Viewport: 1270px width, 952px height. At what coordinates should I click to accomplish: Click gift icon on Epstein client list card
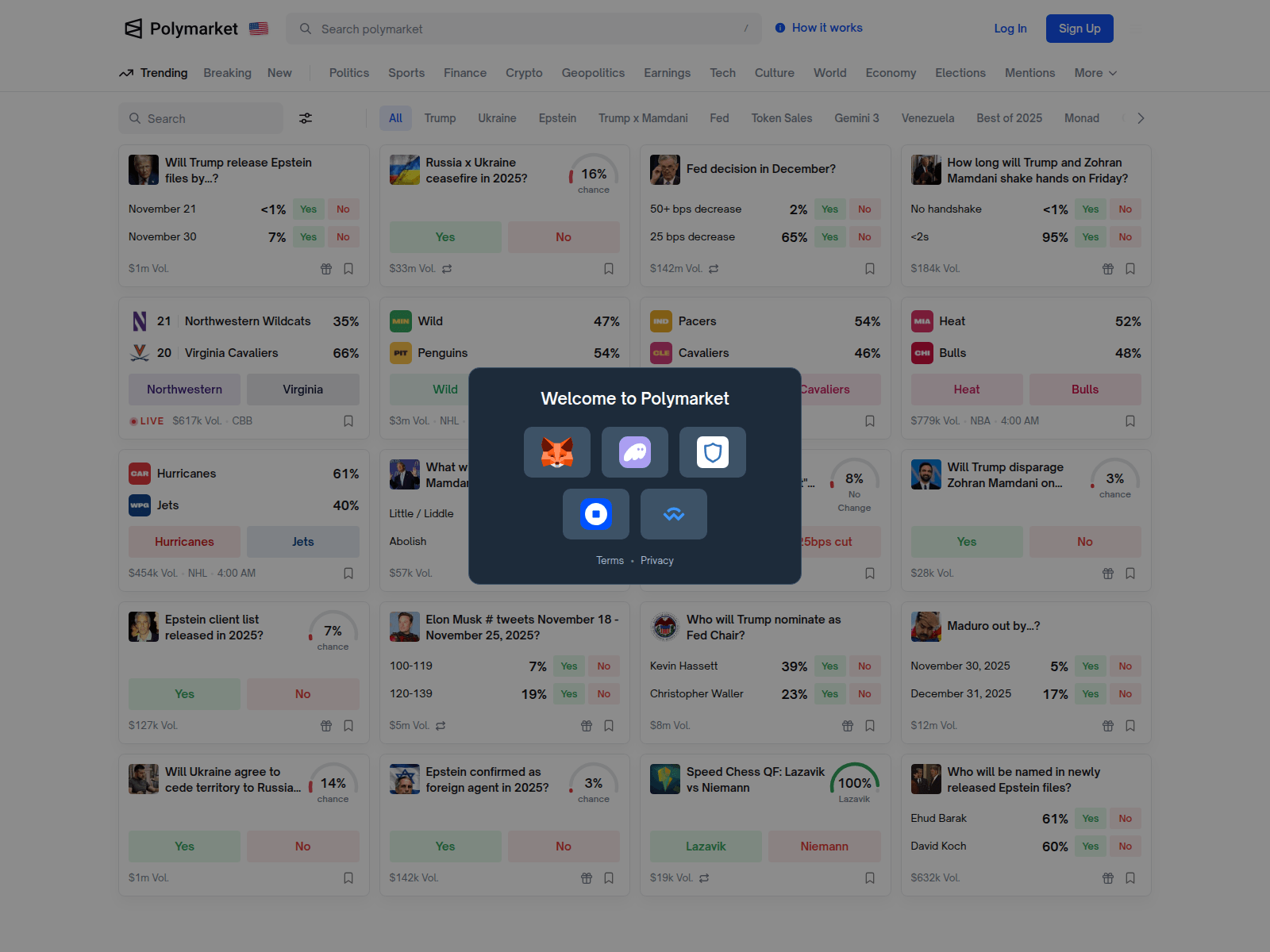click(326, 726)
